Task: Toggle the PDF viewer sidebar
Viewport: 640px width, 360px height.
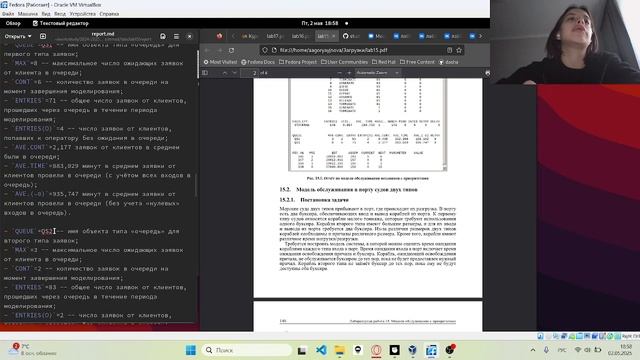Action: [205, 73]
